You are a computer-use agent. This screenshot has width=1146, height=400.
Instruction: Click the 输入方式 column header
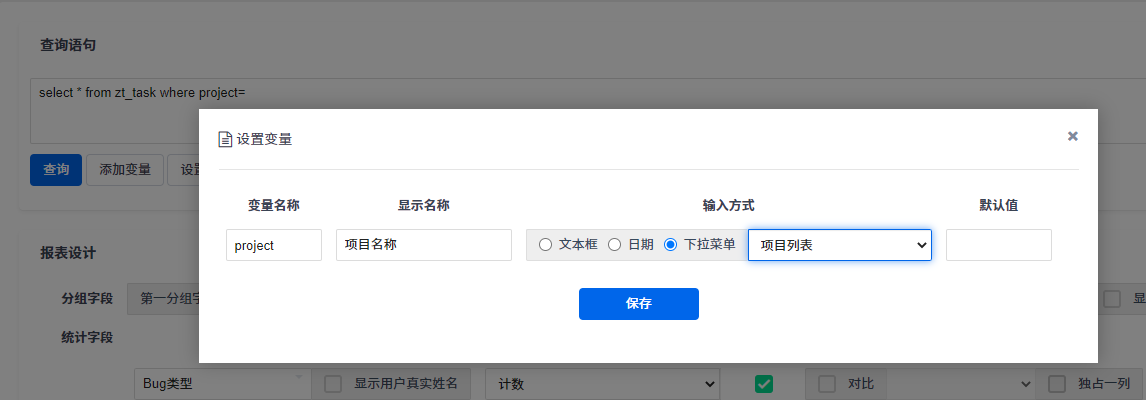(728, 205)
